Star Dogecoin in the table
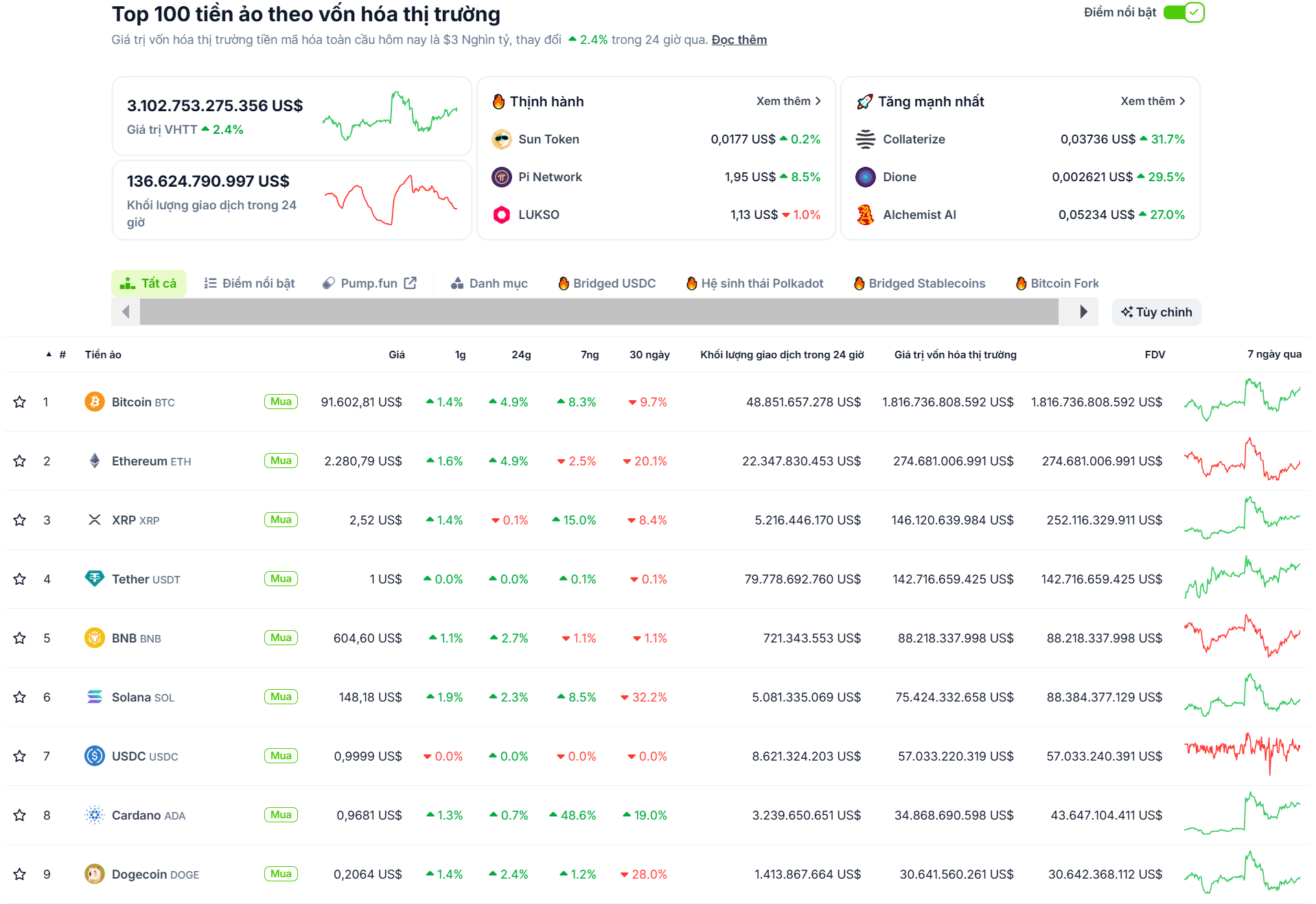Image resolution: width=1316 pixels, height=904 pixels. point(20,874)
